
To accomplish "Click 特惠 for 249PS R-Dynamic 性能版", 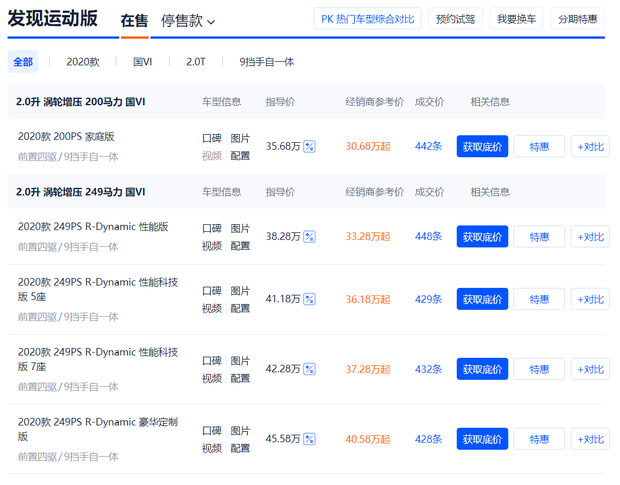I will click(539, 237).
